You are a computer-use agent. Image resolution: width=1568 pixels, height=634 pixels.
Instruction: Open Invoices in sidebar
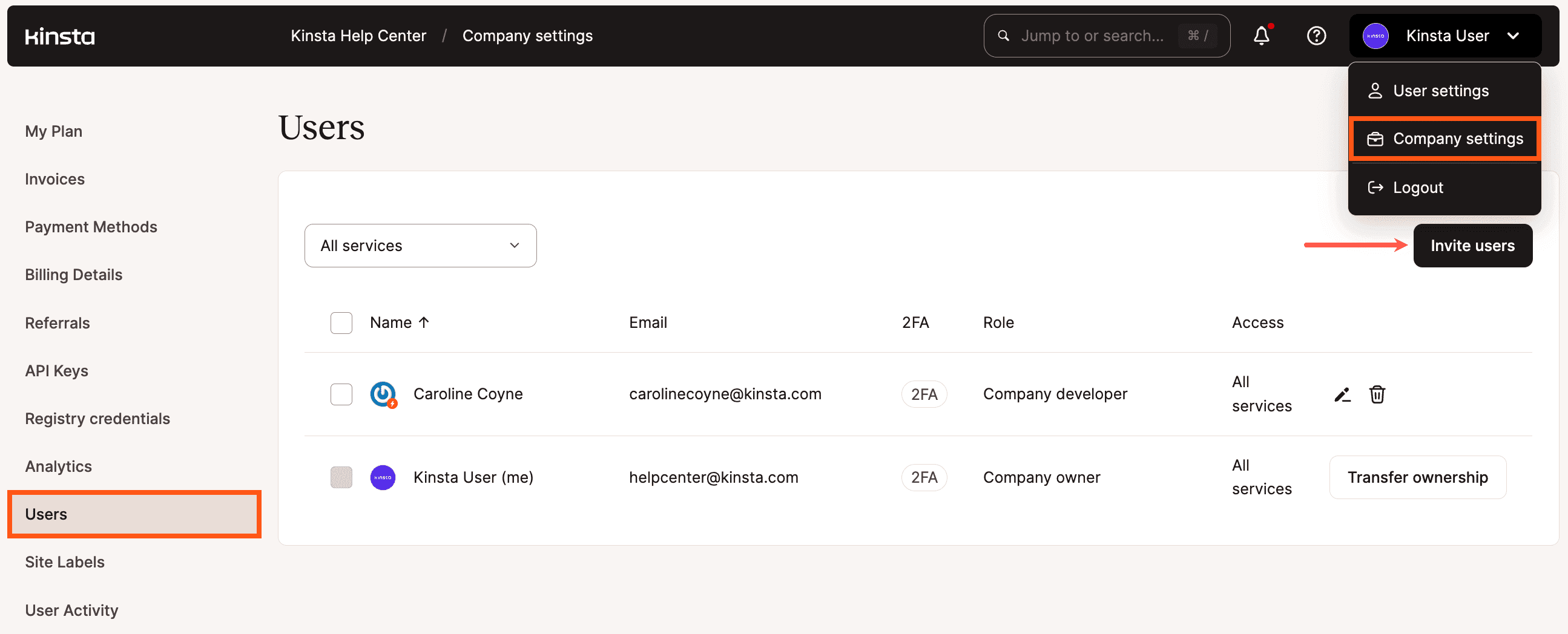pyautogui.click(x=54, y=179)
